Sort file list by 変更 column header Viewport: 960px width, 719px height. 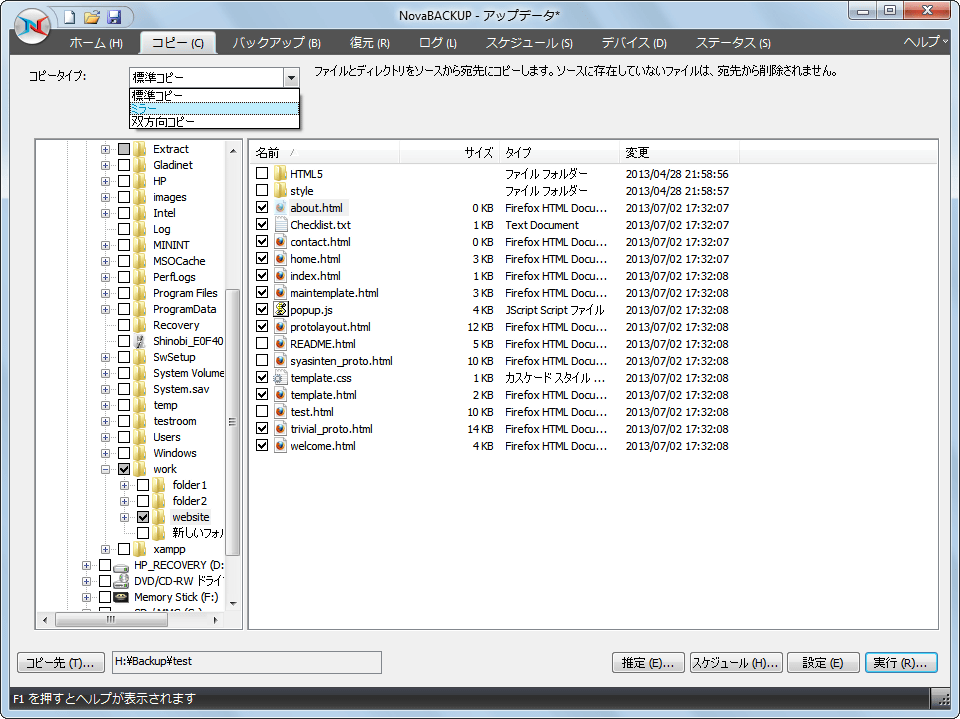coord(680,152)
